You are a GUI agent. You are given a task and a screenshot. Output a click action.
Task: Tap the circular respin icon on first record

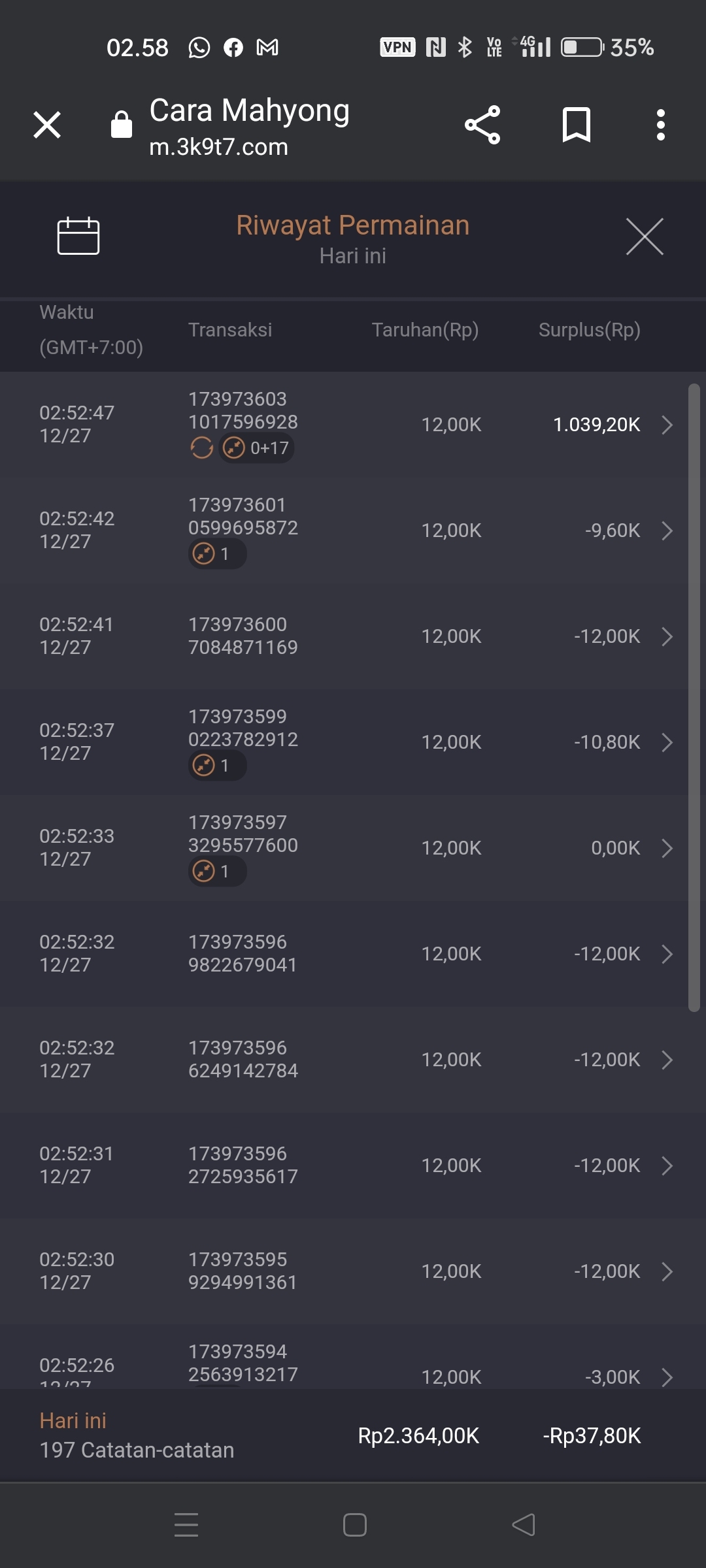click(x=201, y=448)
